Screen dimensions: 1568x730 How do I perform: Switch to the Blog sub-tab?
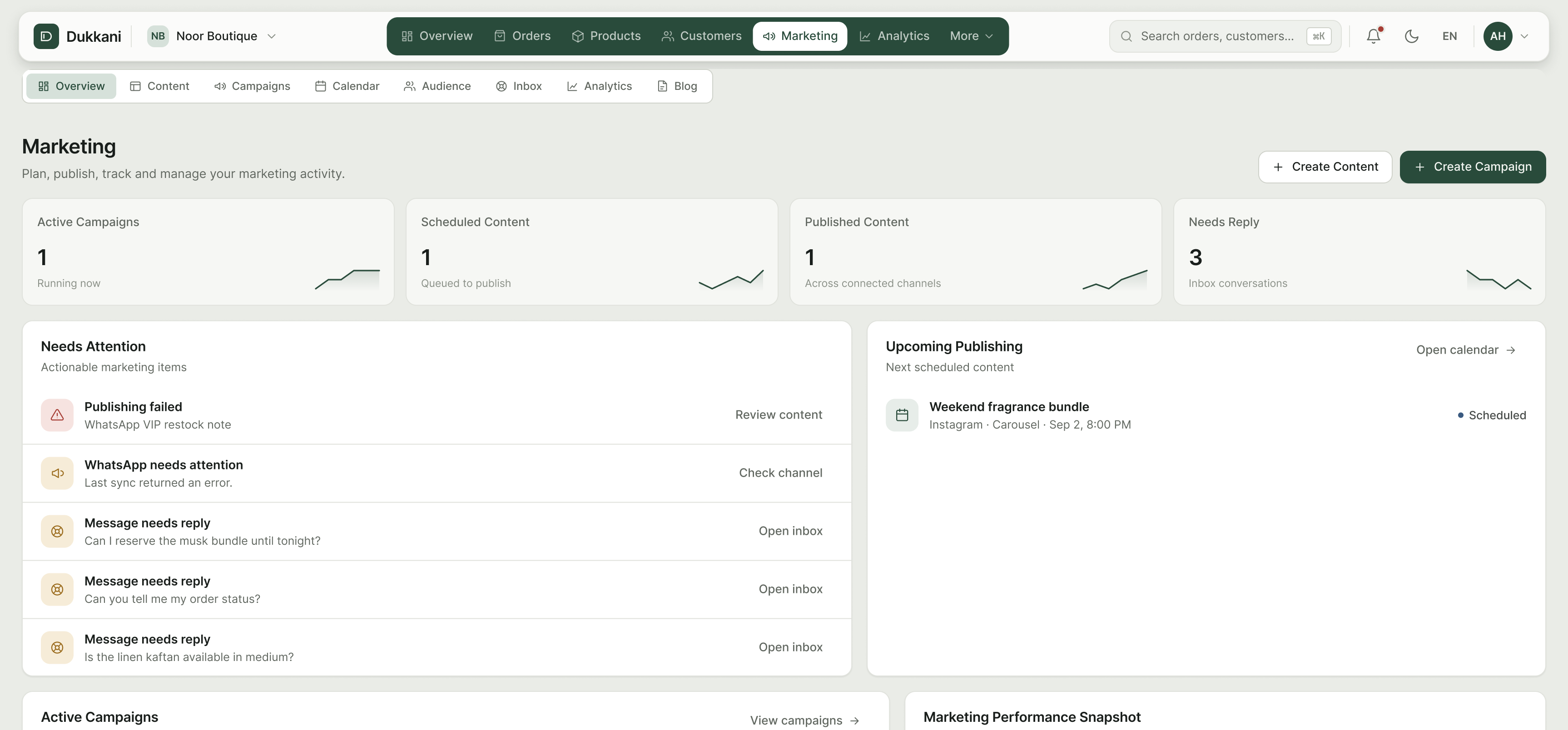(x=677, y=86)
